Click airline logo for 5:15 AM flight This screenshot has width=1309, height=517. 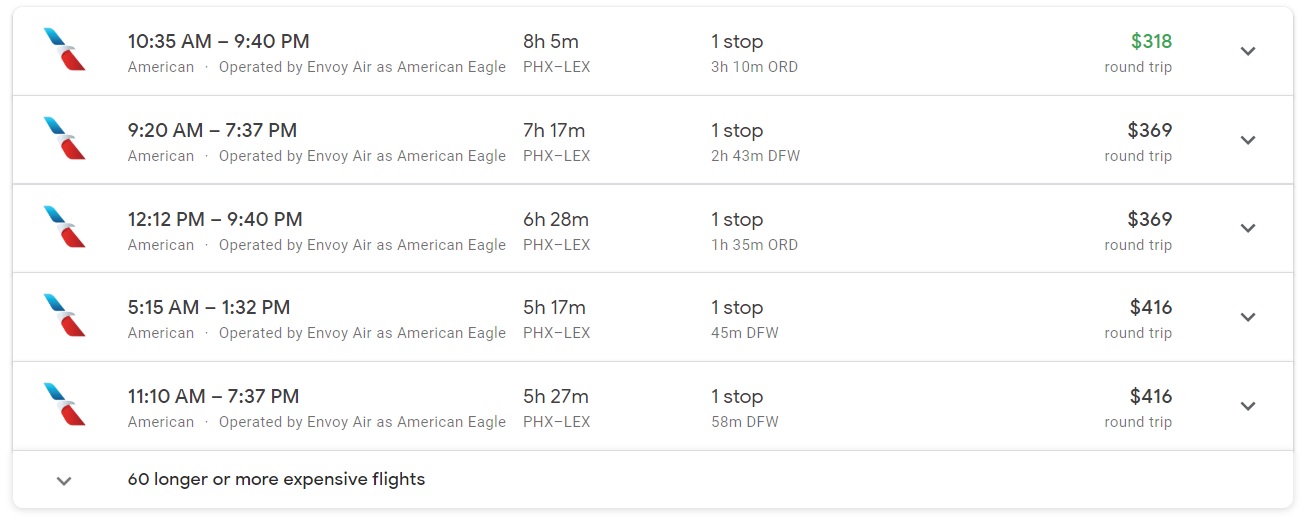click(64, 316)
